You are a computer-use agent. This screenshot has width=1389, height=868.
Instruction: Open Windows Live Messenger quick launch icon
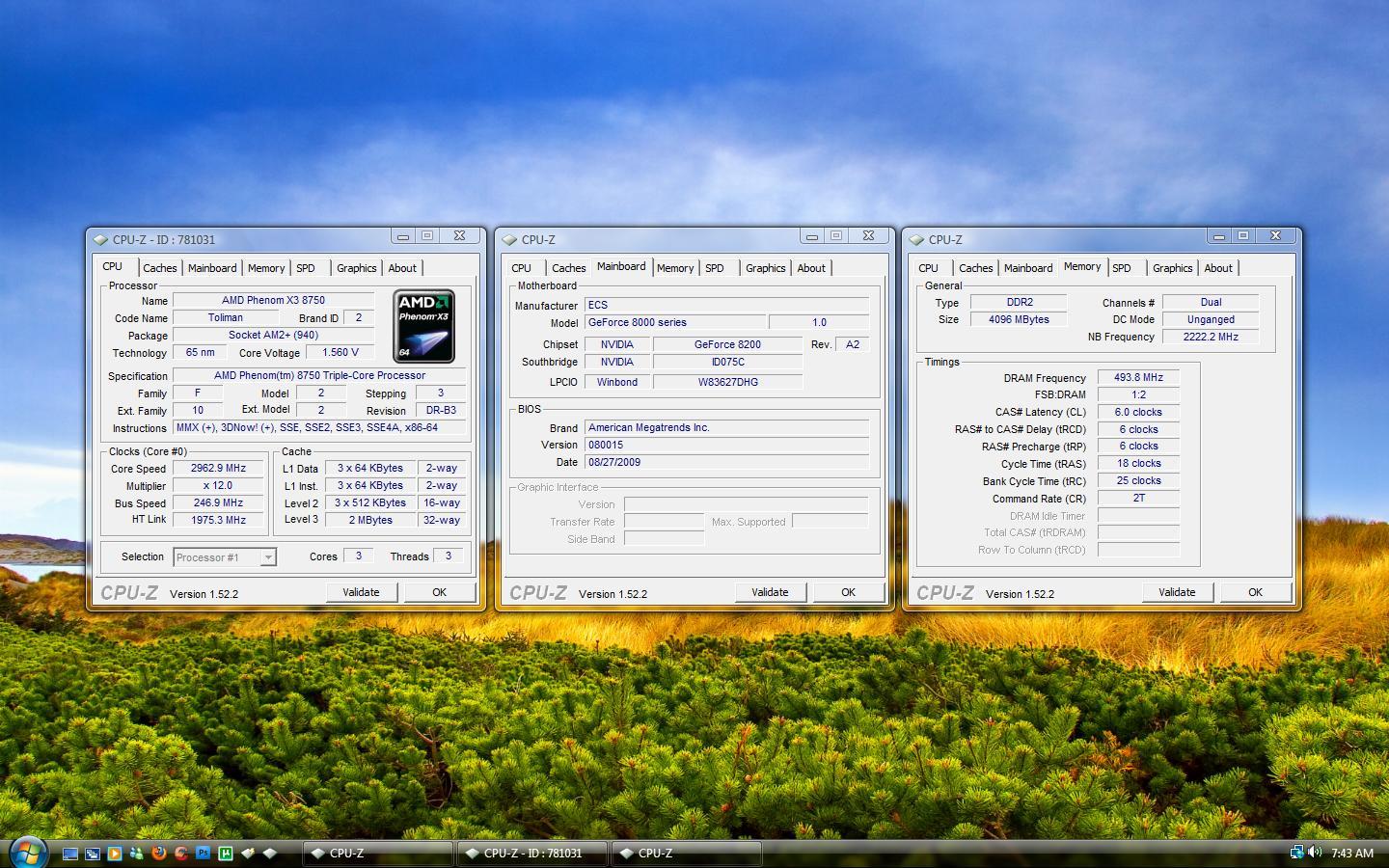(x=137, y=854)
